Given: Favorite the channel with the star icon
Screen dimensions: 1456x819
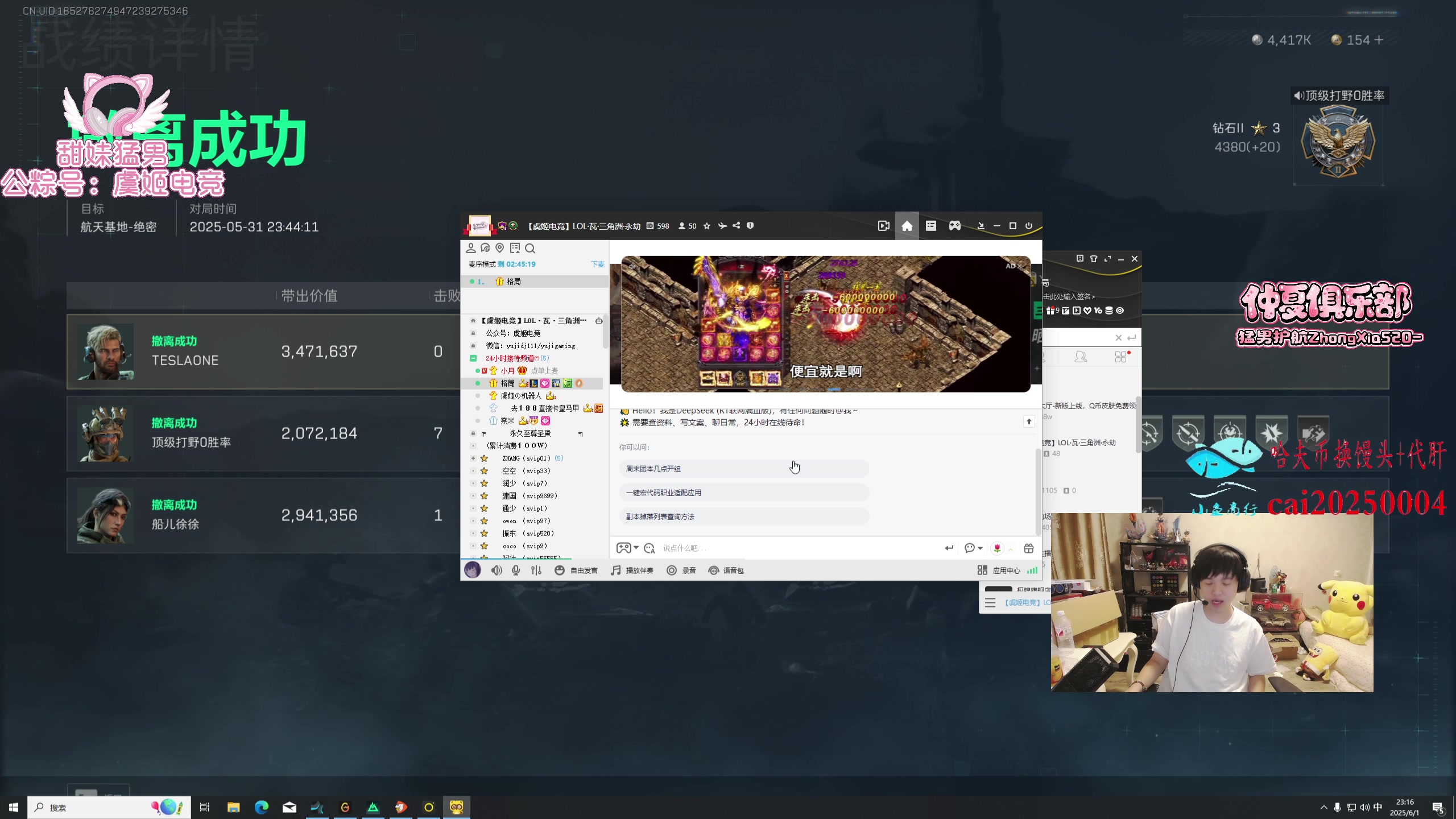Looking at the screenshot, I should tap(706, 226).
